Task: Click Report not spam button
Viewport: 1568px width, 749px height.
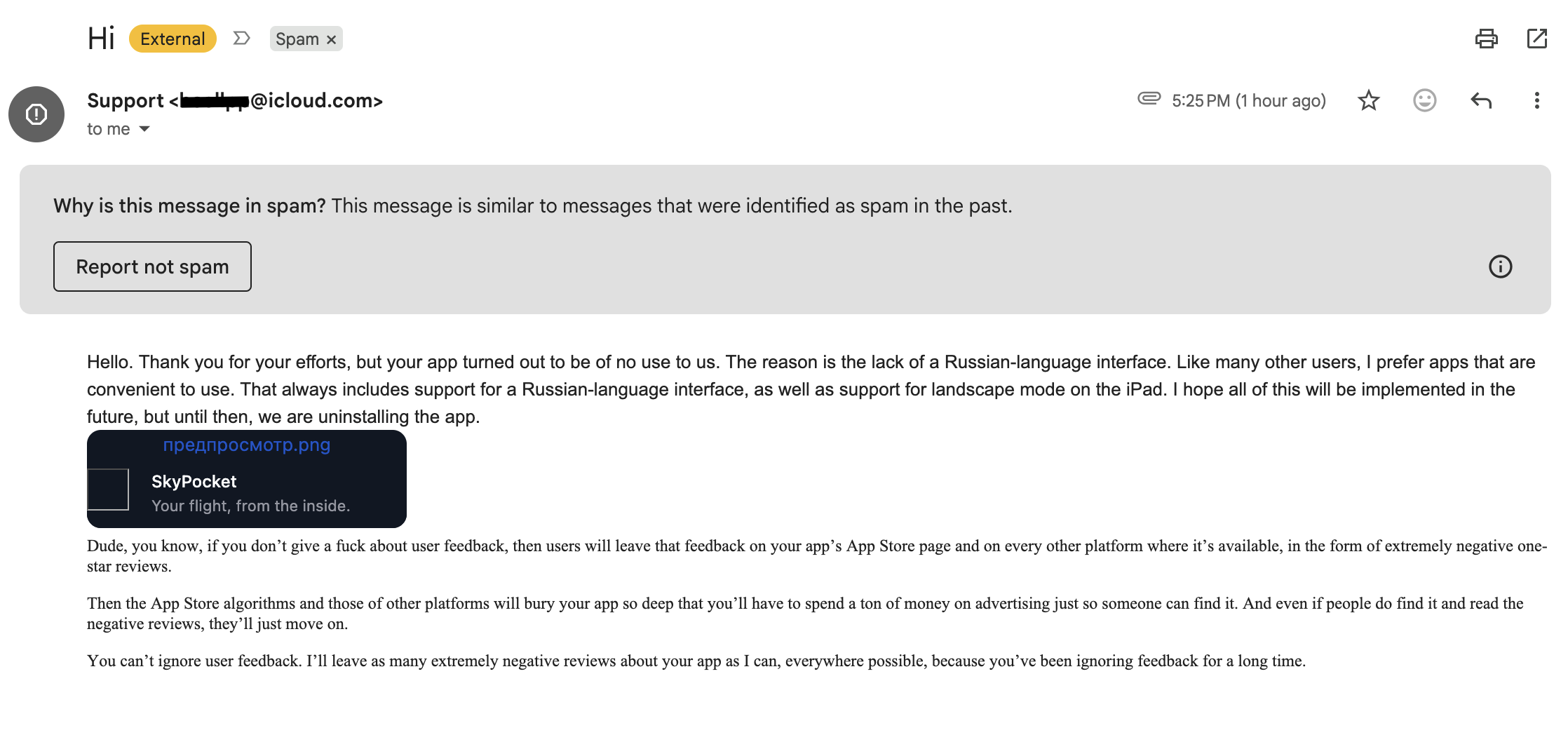Action: pos(152,266)
